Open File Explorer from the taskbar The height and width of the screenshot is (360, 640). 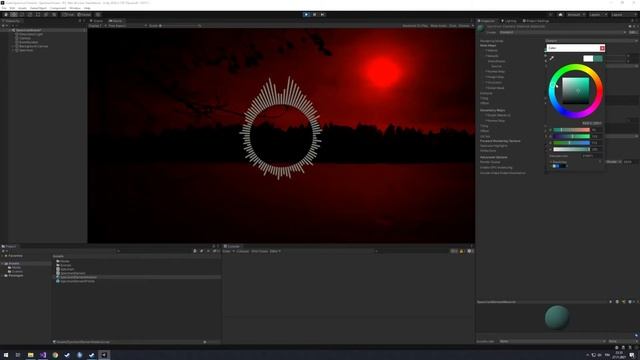(31, 355)
